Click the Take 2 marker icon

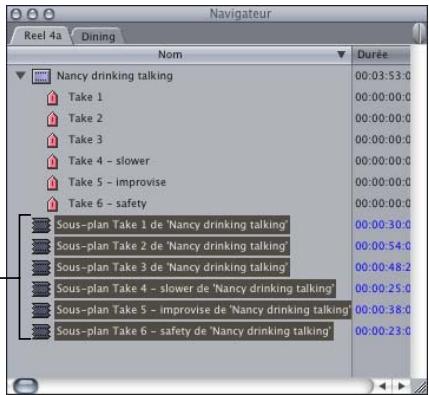click(52, 119)
